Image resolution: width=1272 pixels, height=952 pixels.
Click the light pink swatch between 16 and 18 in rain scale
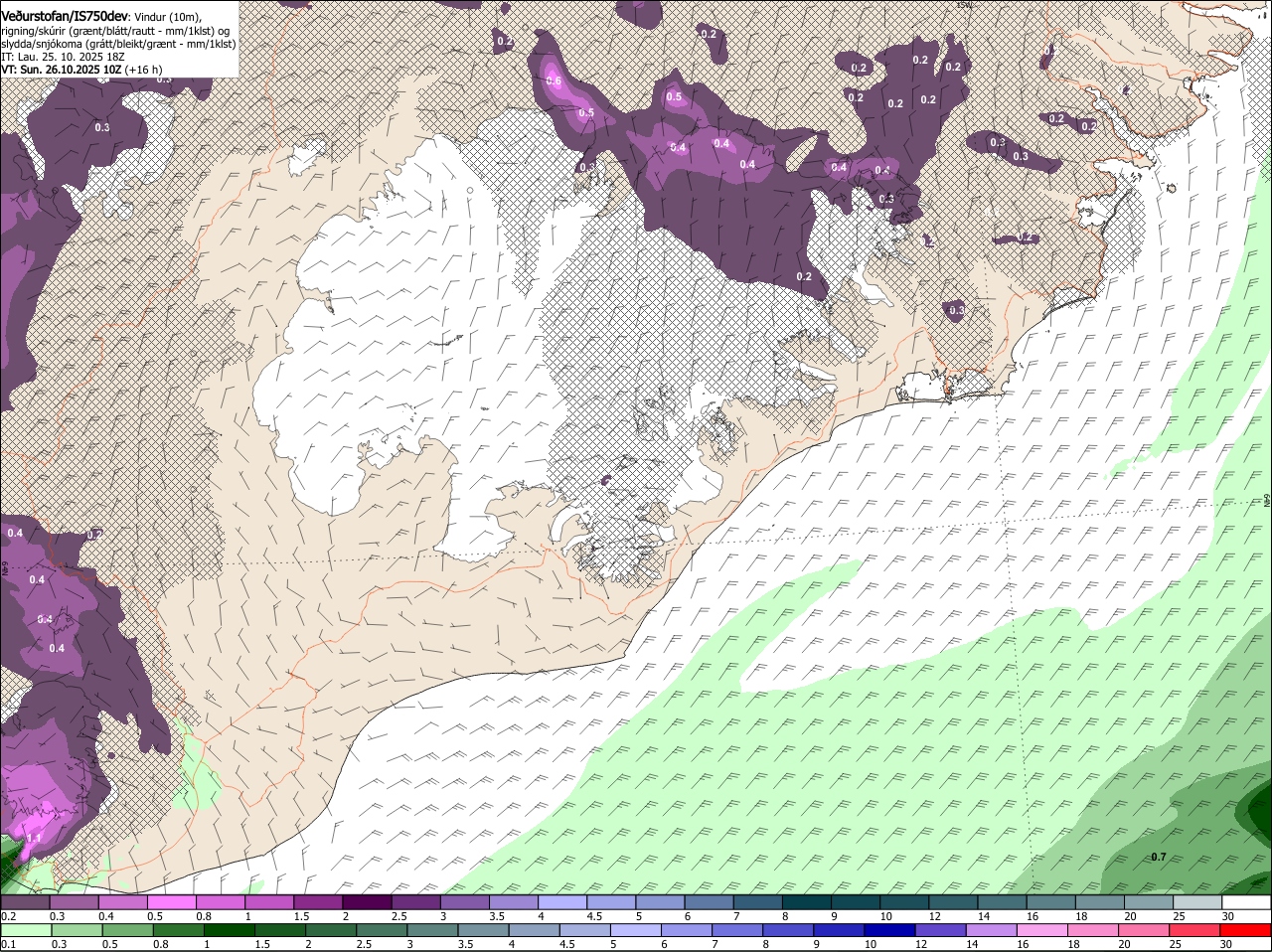pos(1043,930)
